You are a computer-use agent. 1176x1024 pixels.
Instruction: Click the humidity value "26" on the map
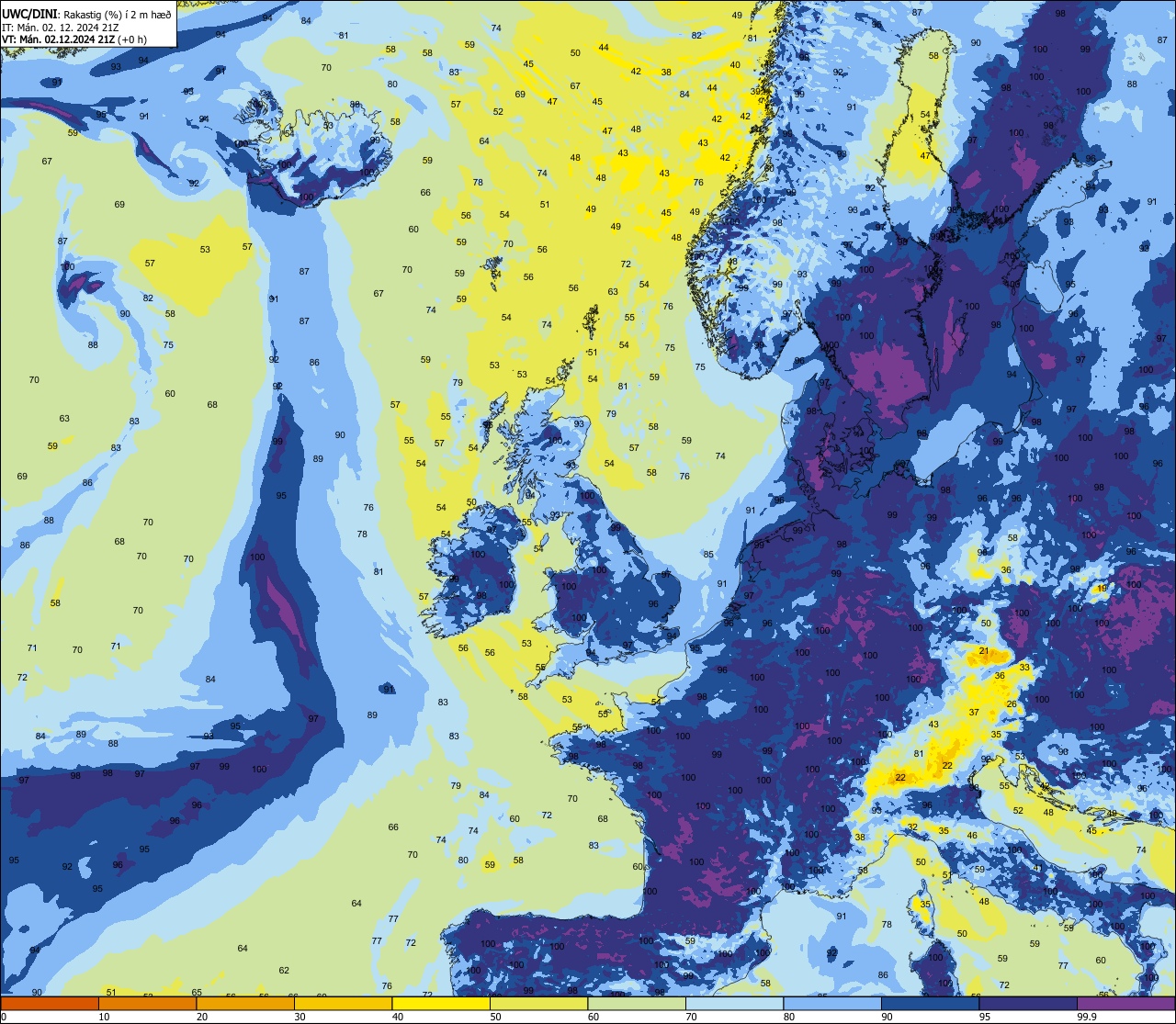tap(1012, 704)
